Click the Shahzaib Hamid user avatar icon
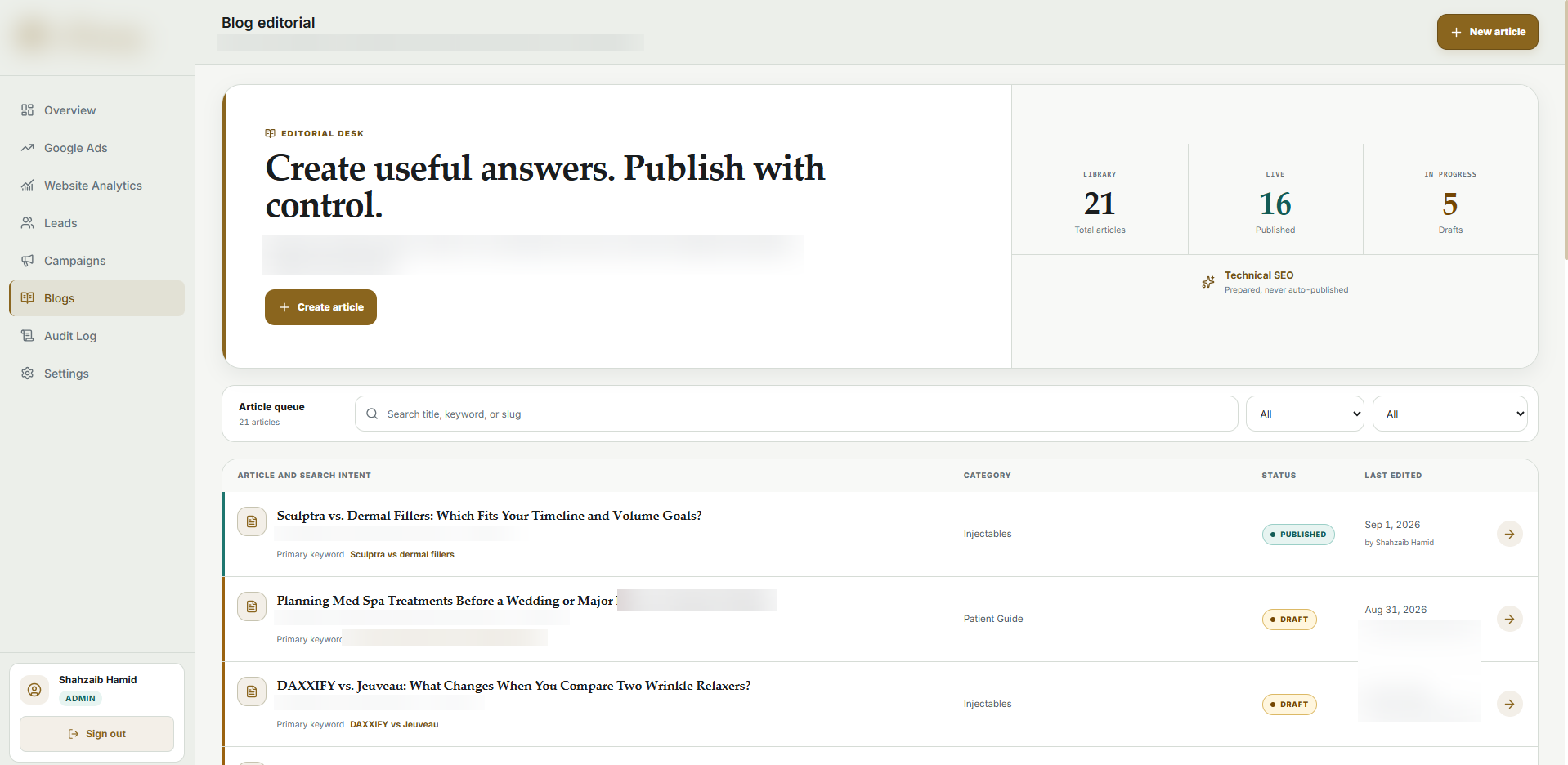1568x765 pixels. 34,690
